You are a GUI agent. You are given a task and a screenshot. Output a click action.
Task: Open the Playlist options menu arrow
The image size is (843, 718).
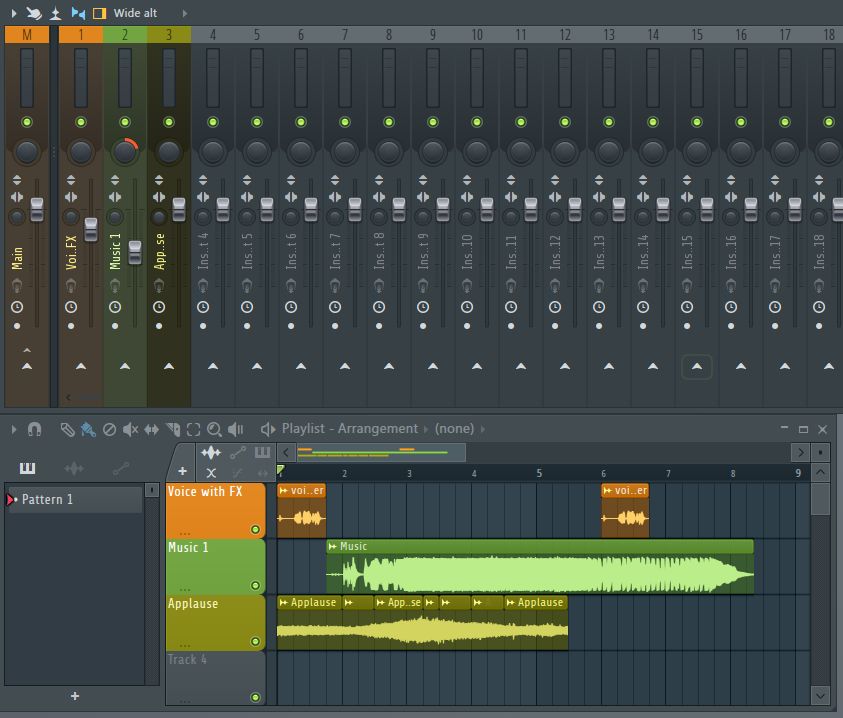coord(14,429)
